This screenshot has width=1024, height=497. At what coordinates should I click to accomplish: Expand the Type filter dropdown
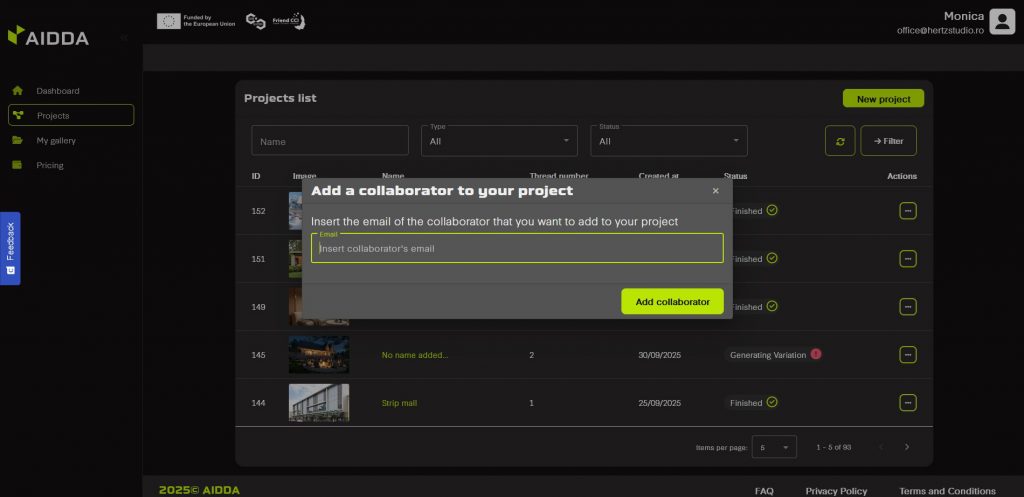point(500,141)
